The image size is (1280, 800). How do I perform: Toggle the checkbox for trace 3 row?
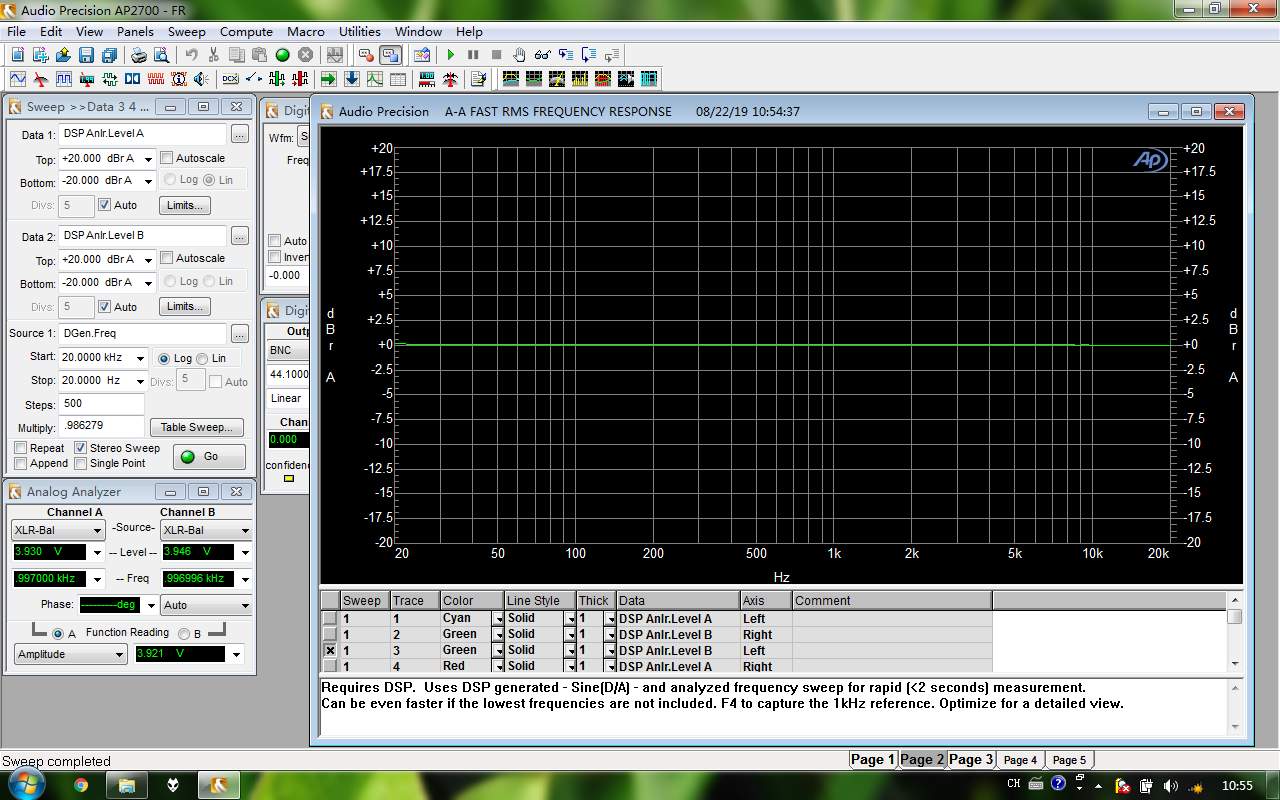pyautogui.click(x=330, y=650)
